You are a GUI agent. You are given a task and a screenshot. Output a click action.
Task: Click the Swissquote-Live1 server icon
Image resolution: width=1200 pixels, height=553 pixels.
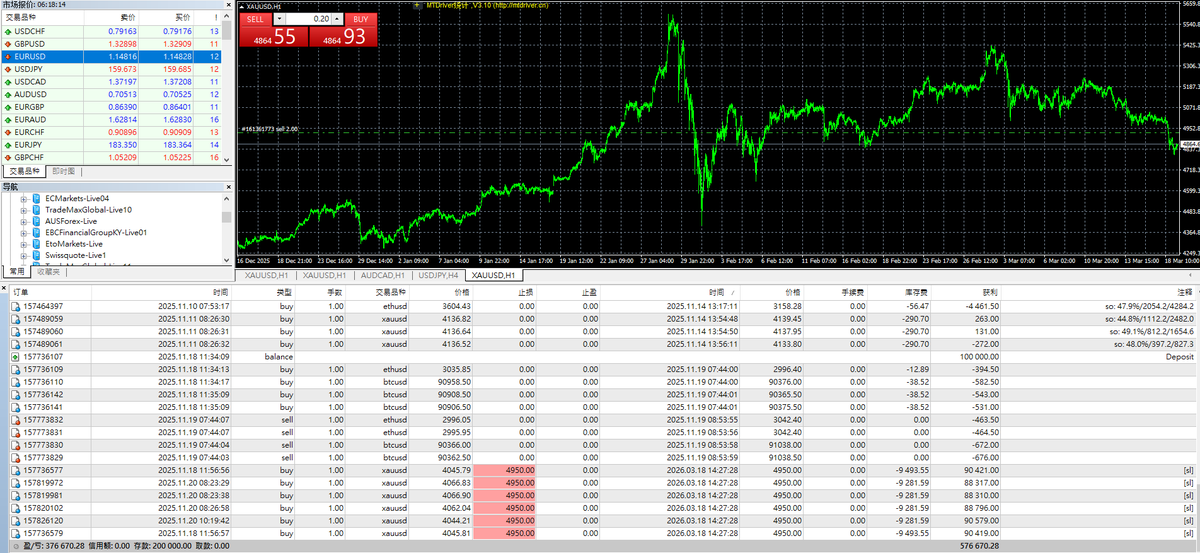tap(37, 255)
